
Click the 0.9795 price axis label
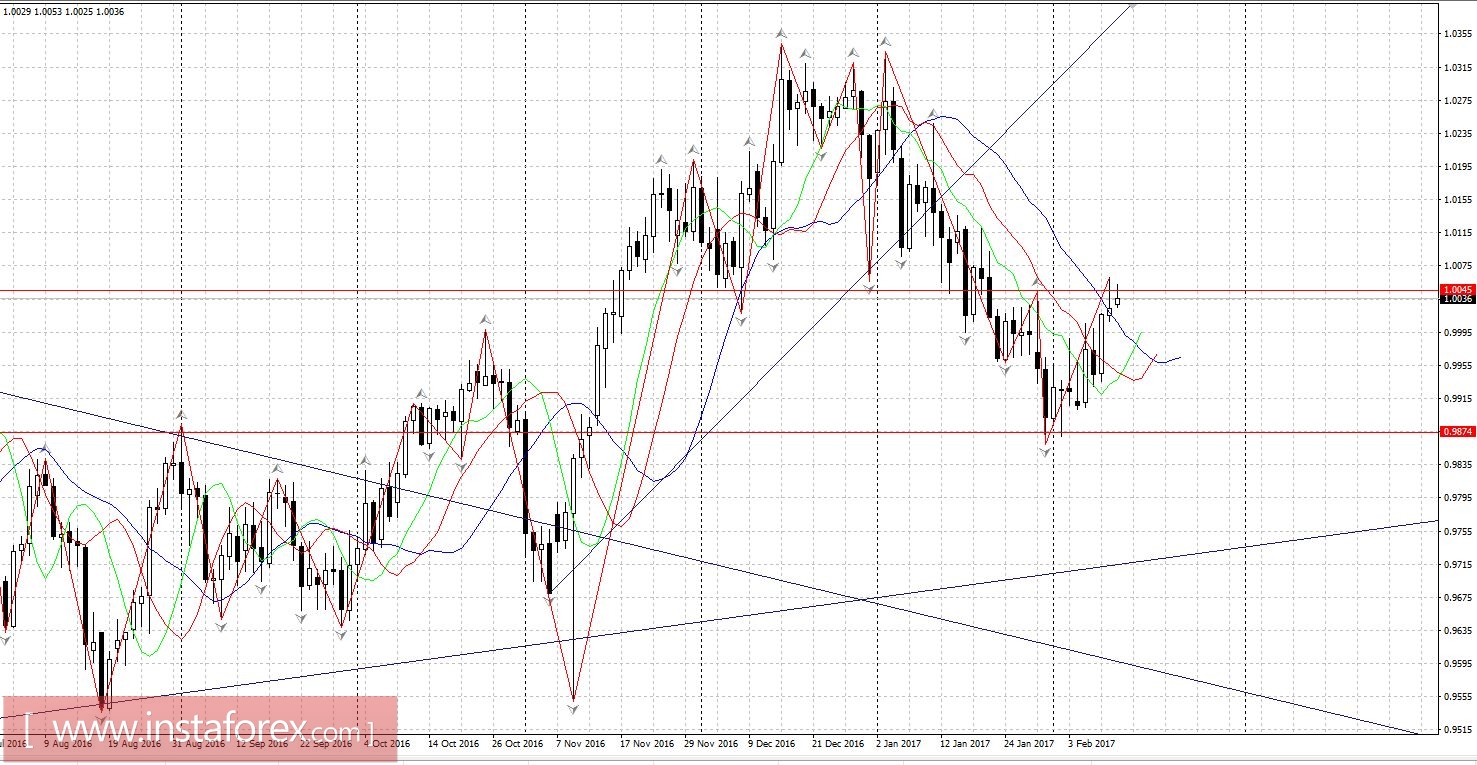(x=1457, y=498)
